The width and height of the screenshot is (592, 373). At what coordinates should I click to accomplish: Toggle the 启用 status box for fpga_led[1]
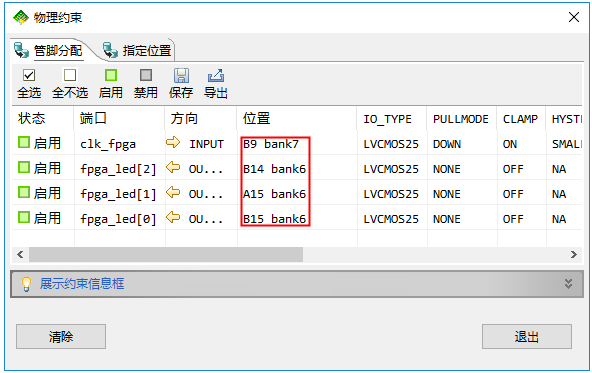click(24, 192)
